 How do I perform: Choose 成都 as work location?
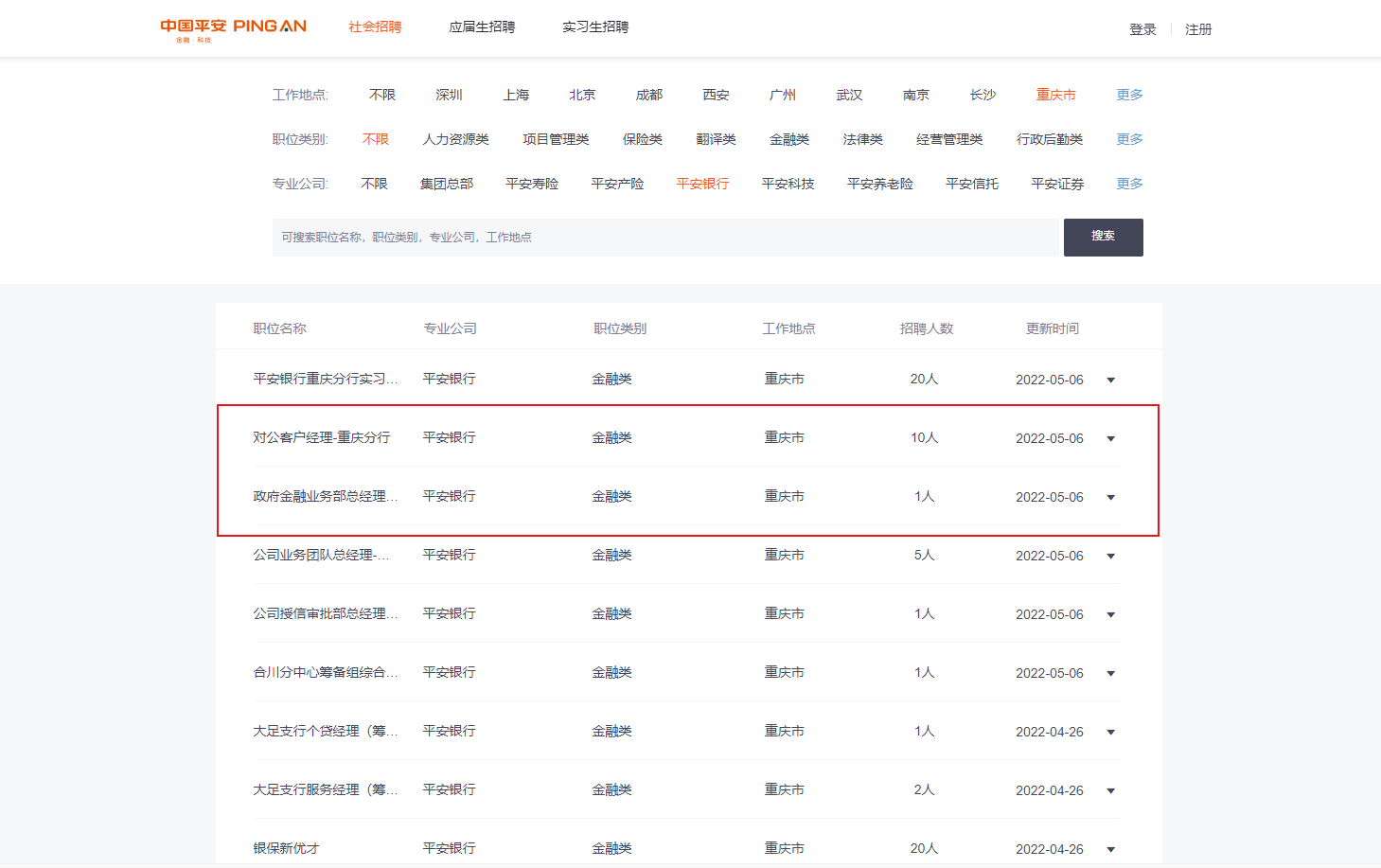pos(649,95)
